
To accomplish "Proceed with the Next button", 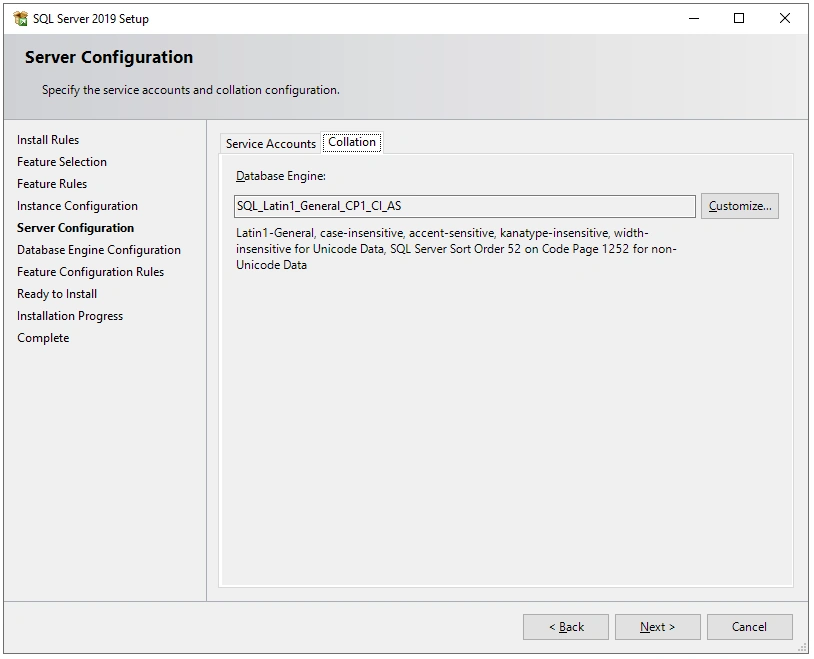I will click(658, 627).
